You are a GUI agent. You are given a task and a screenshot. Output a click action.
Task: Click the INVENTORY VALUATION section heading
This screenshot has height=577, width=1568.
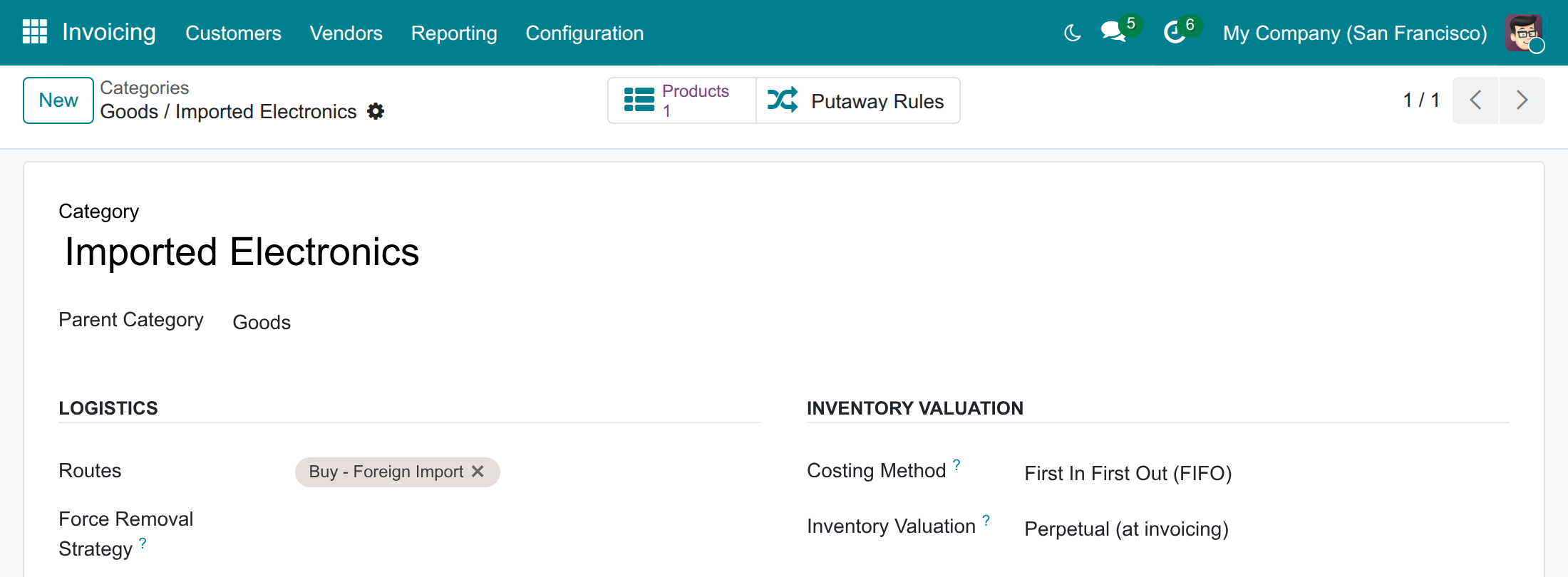tap(915, 408)
